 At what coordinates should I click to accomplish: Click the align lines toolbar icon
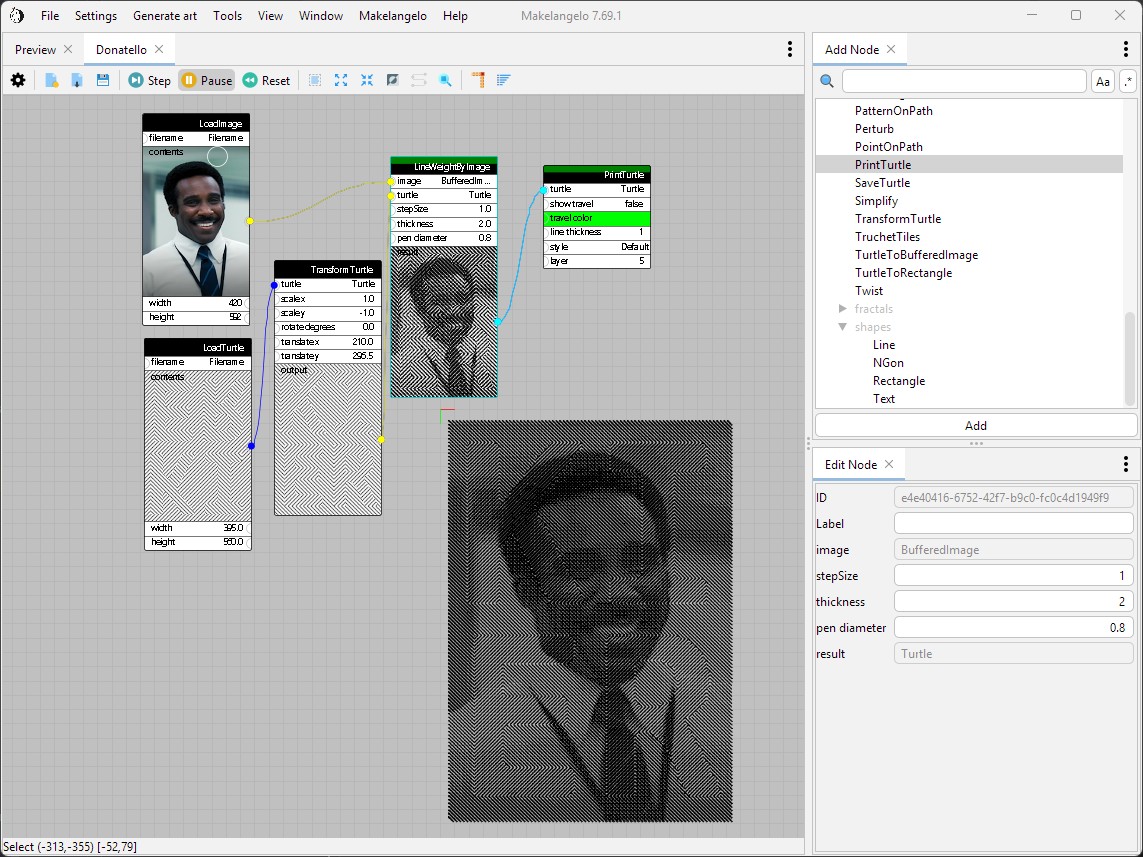[504, 80]
